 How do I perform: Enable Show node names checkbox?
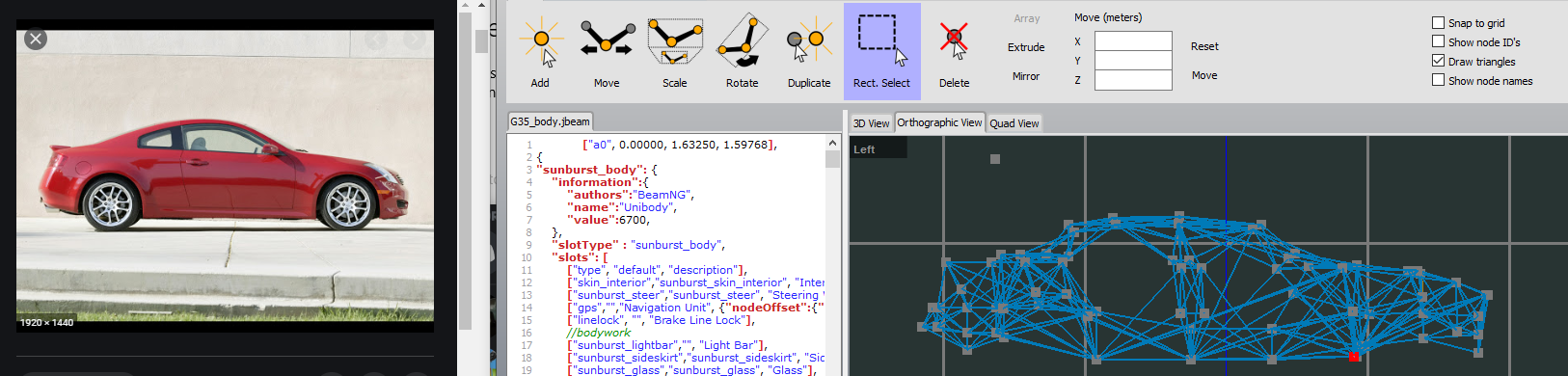coord(1438,80)
